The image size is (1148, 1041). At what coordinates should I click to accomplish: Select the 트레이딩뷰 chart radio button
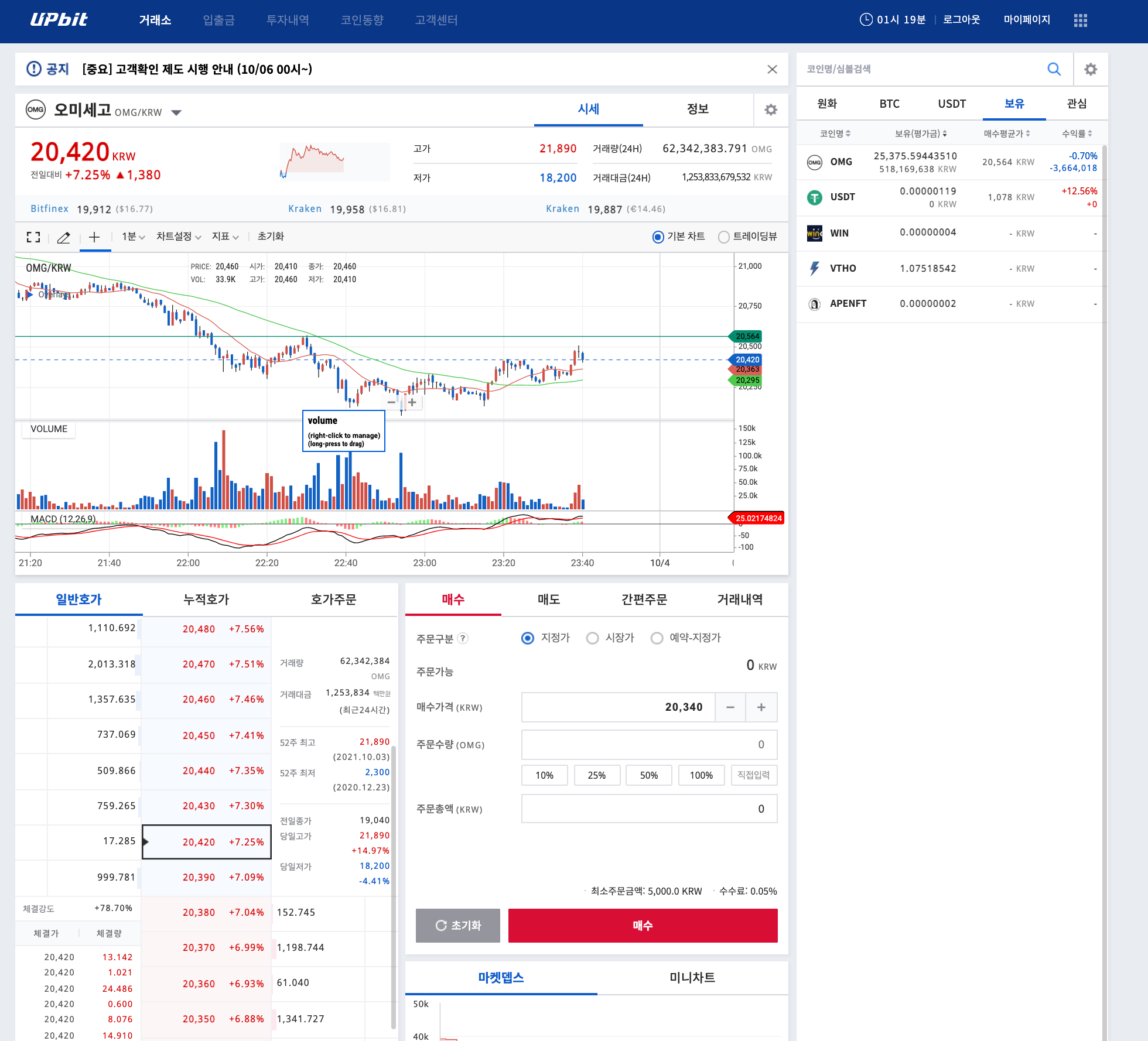[724, 237]
